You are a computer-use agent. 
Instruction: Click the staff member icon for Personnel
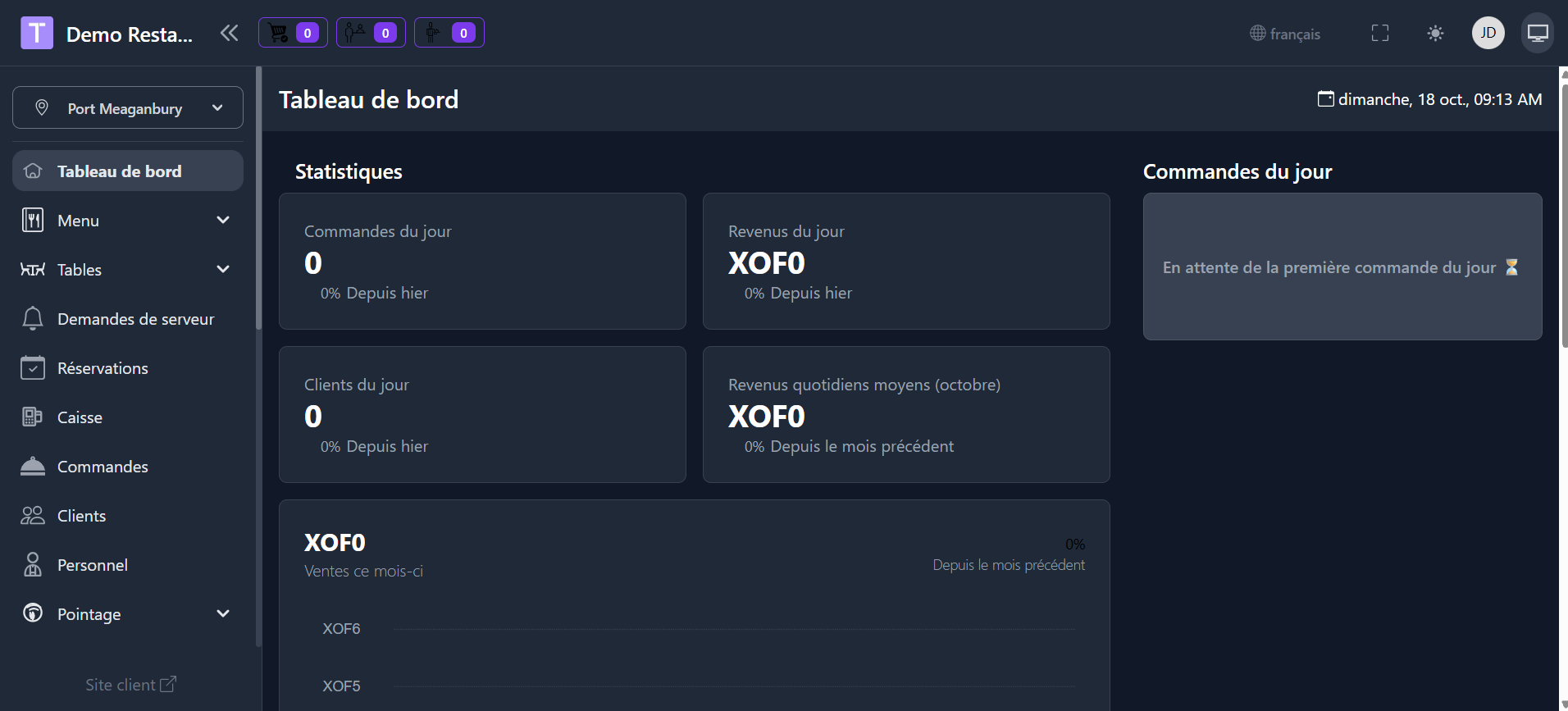click(33, 565)
